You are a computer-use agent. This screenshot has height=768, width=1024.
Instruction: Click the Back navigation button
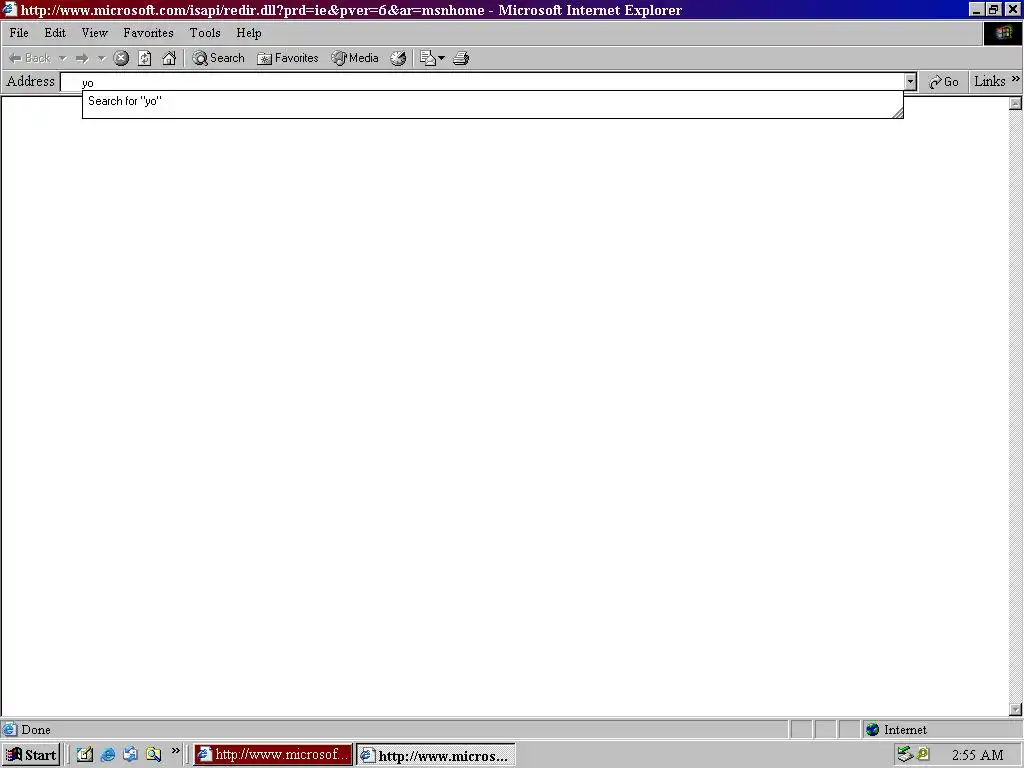[29, 58]
